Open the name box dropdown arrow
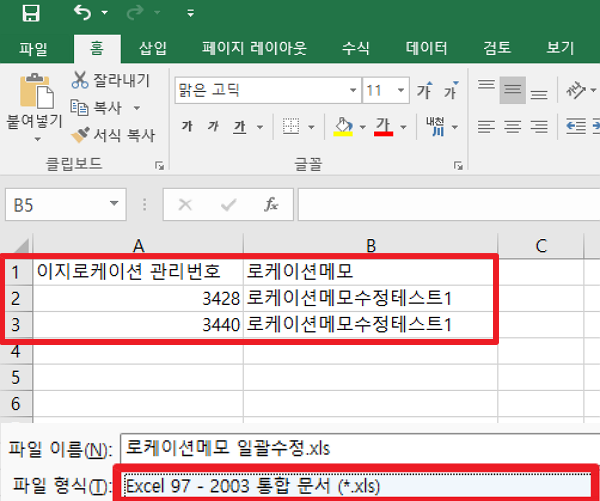This screenshot has width=600, height=501. [114, 203]
